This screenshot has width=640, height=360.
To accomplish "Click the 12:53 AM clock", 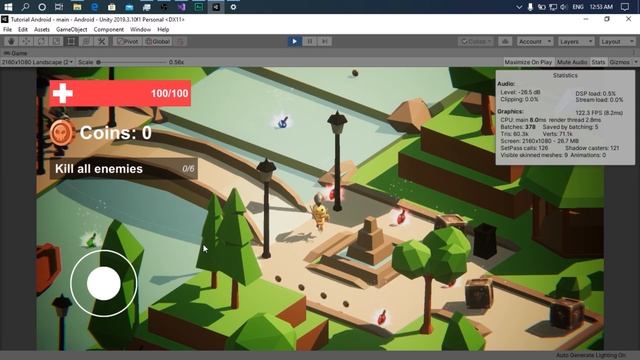I will 601,7.
